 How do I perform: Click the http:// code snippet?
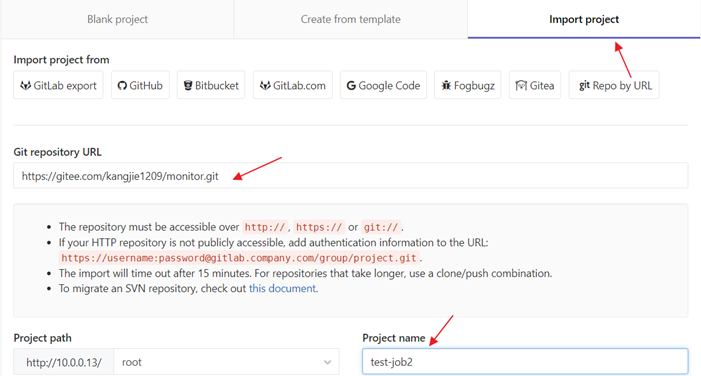(265, 227)
